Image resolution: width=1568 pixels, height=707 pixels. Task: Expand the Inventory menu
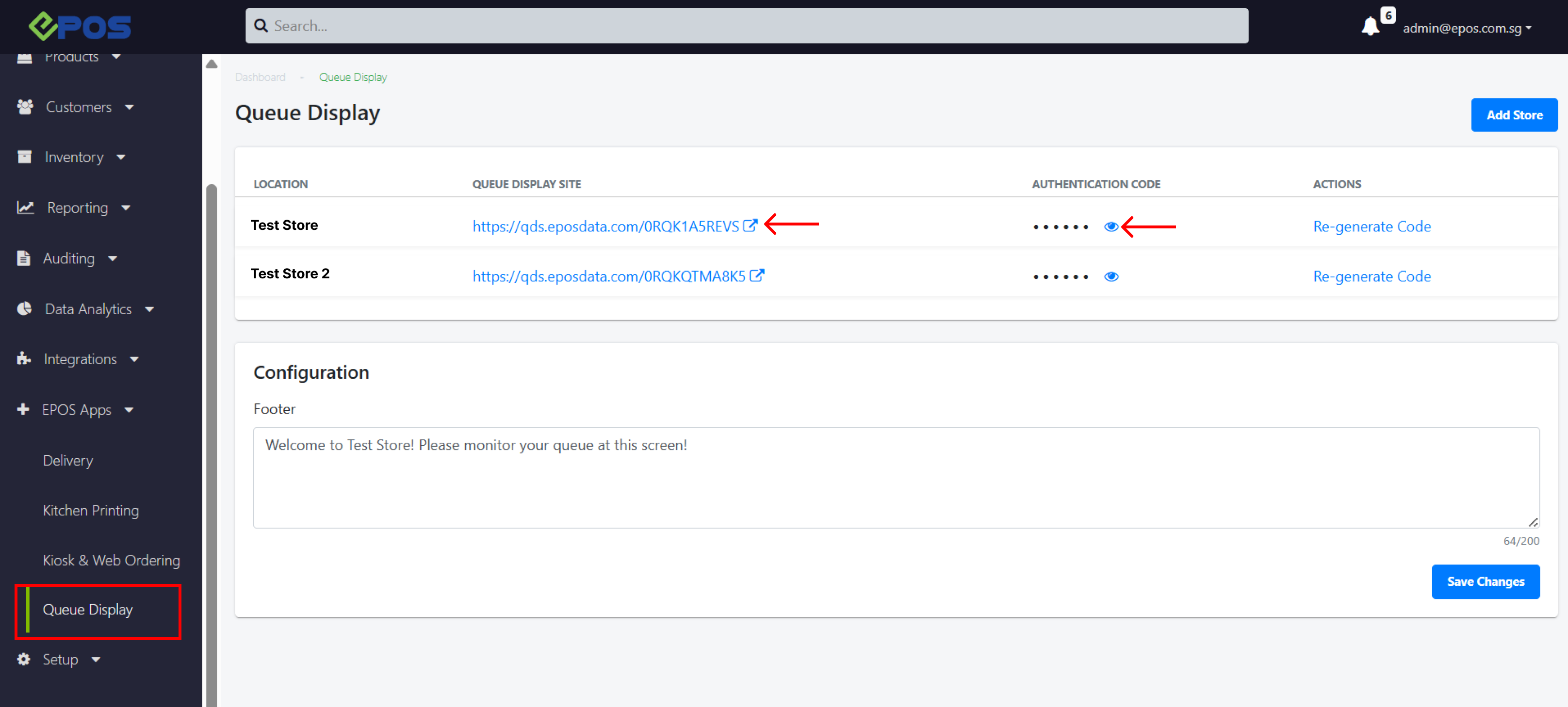click(x=74, y=157)
